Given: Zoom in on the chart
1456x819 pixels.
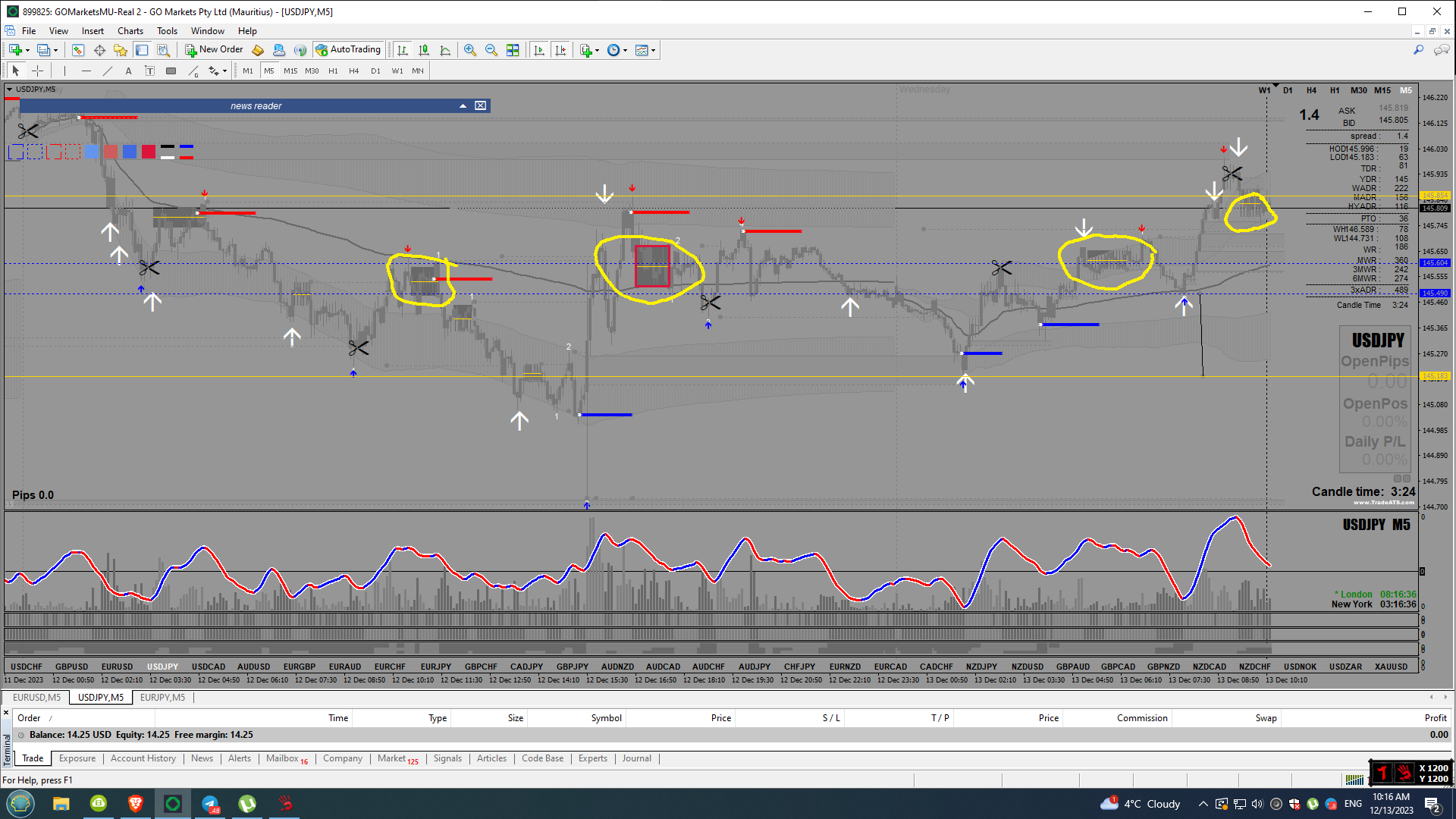Looking at the screenshot, I should click(x=470, y=50).
